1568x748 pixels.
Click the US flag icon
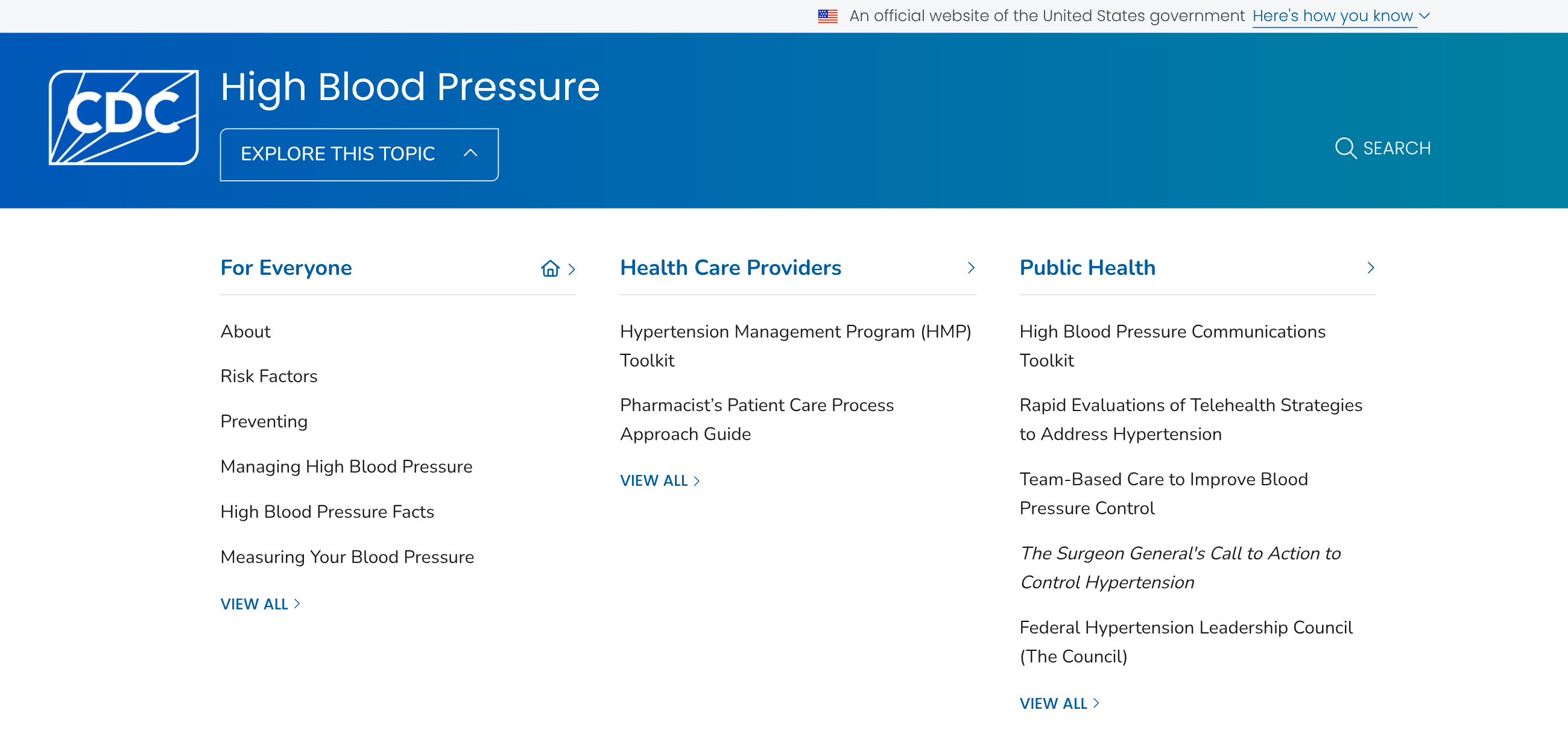pos(827,16)
